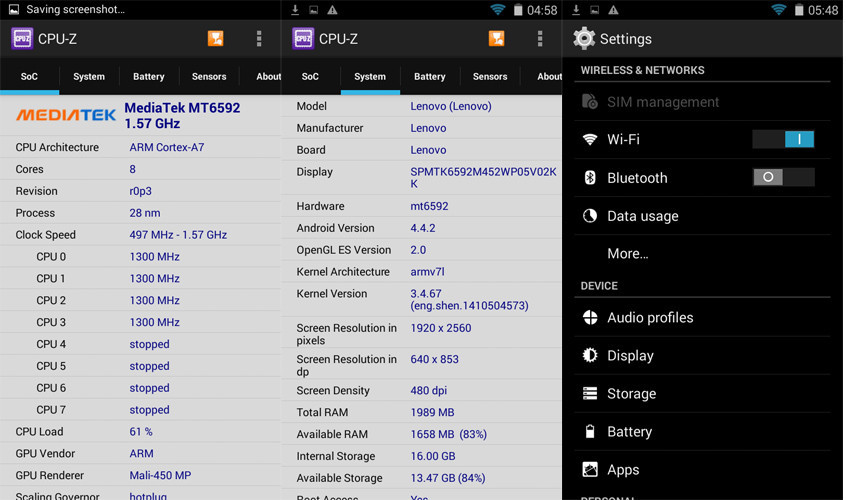Tap the Bluetooth symbol icon in Settings
This screenshot has width=846, height=500.
[590, 178]
